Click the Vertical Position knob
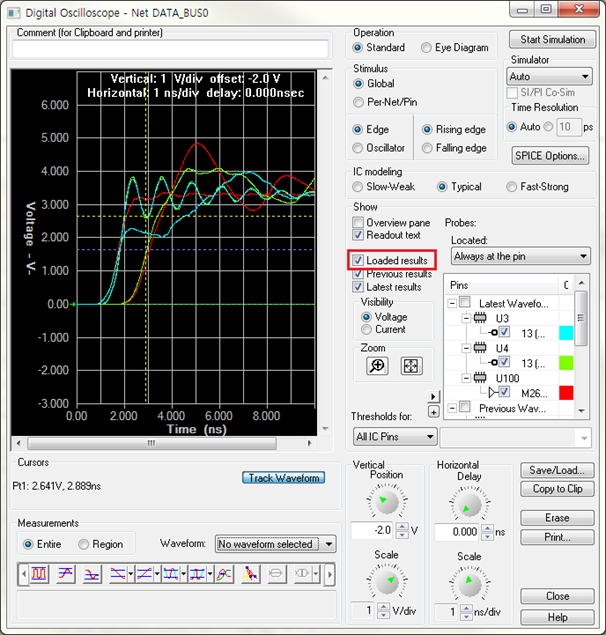The height and width of the screenshot is (635, 606). coord(387,503)
